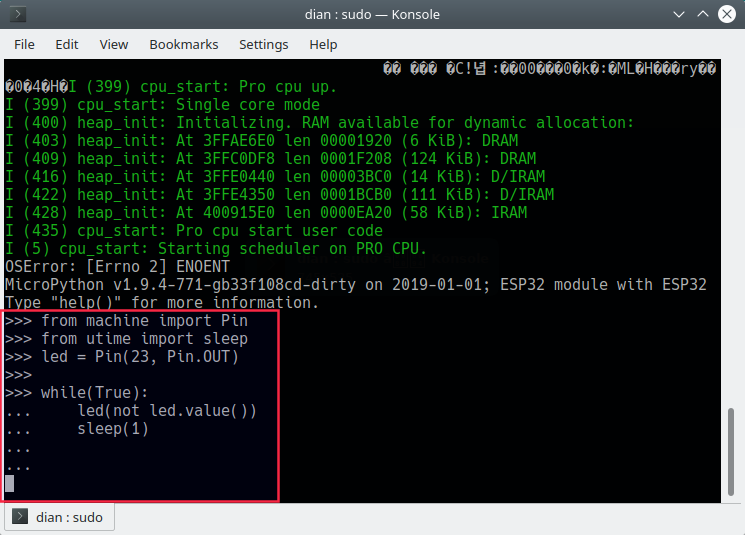This screenshot has height=535, width=745.
Task: Open the Bookmarks menu
Action: pos(184,44)
